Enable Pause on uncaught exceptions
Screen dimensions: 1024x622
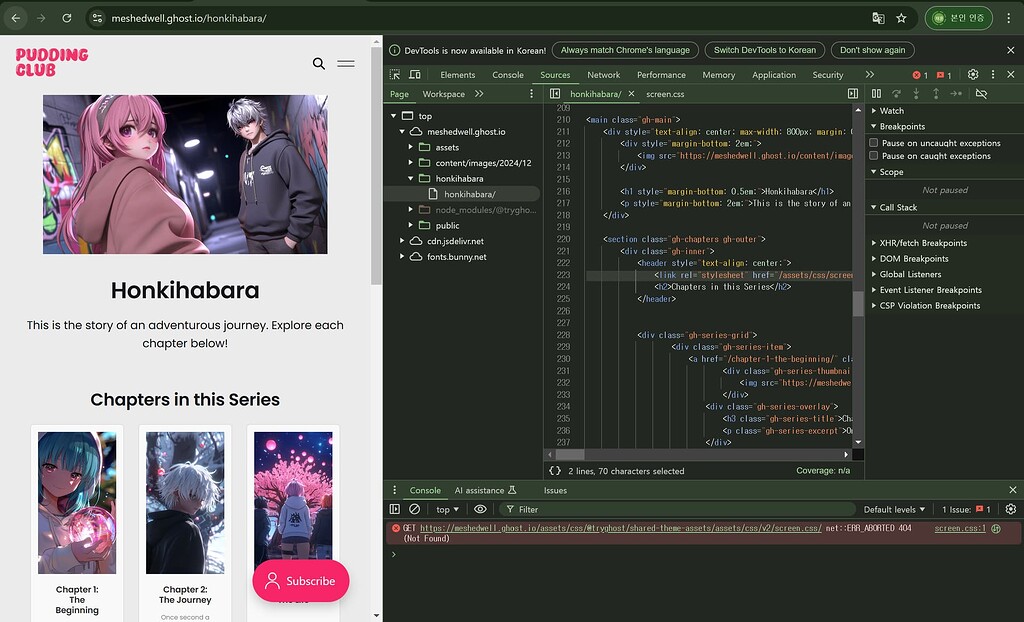click(x=874, y=143)
